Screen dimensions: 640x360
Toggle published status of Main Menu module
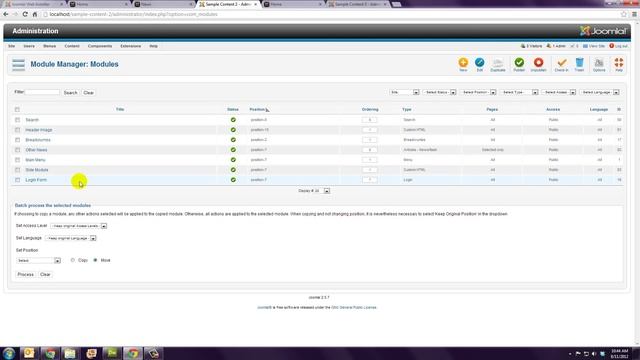[233, 160]
